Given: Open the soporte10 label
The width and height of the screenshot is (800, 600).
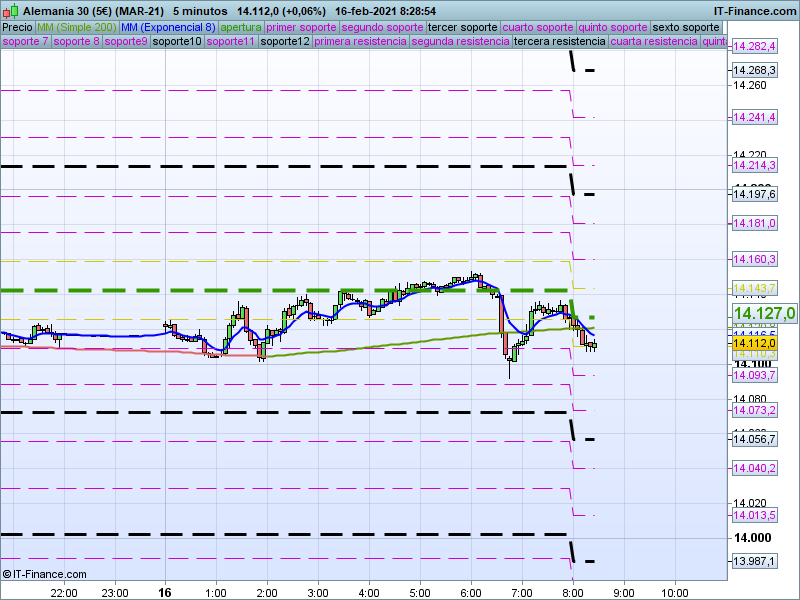Looking at the screenshot, I should (177, 41).
